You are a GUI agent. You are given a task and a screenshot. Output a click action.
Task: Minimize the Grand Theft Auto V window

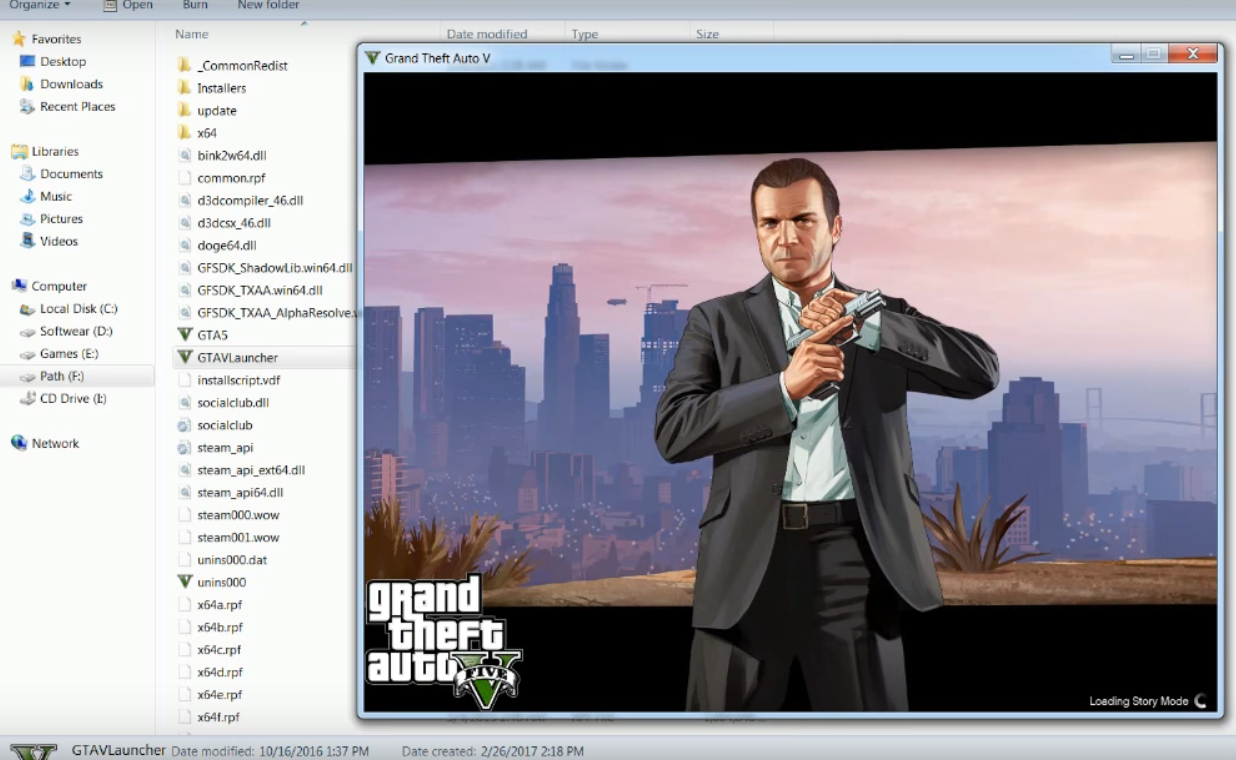[1126, 55]
